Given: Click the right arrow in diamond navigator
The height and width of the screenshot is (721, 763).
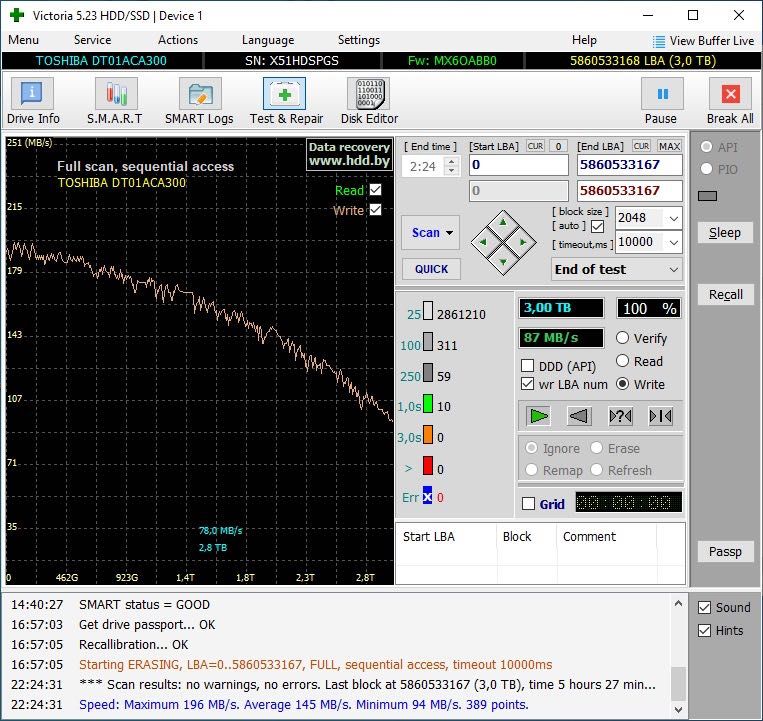Looking at the screenshot, I should click(523, 242).
